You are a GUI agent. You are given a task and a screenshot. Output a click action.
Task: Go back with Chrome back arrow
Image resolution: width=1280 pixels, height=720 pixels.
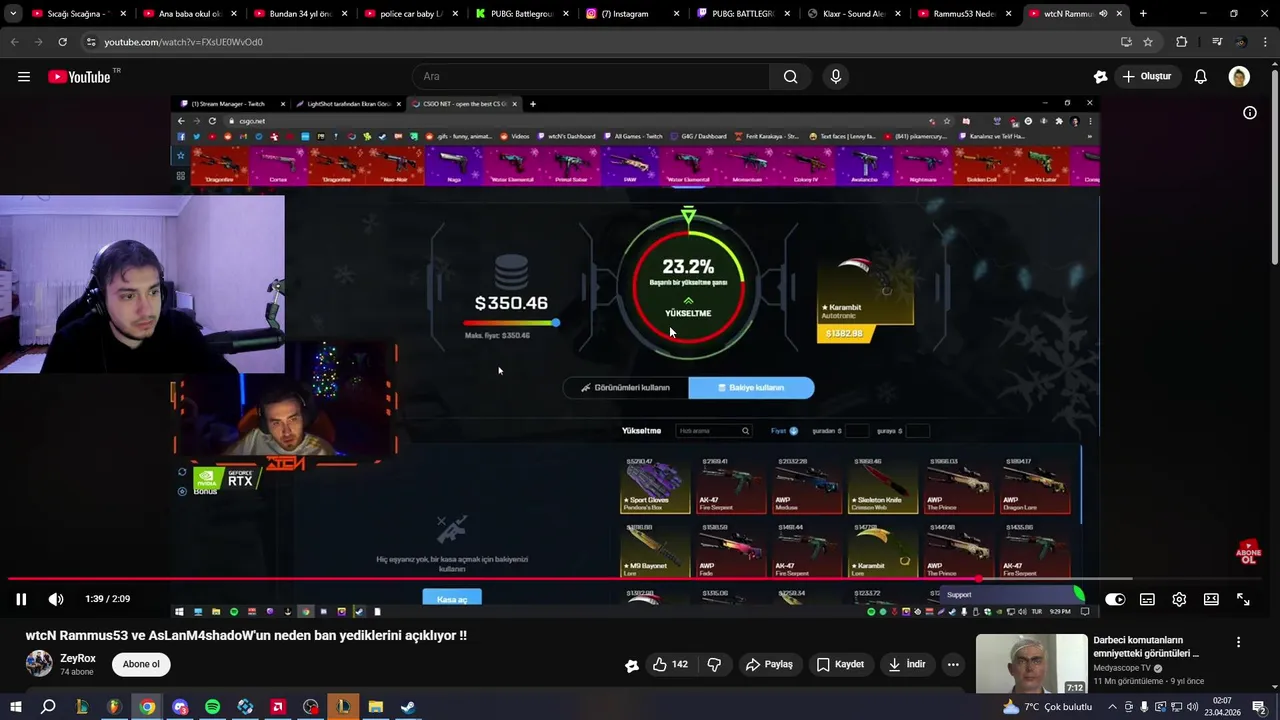[x=14, y=42]
